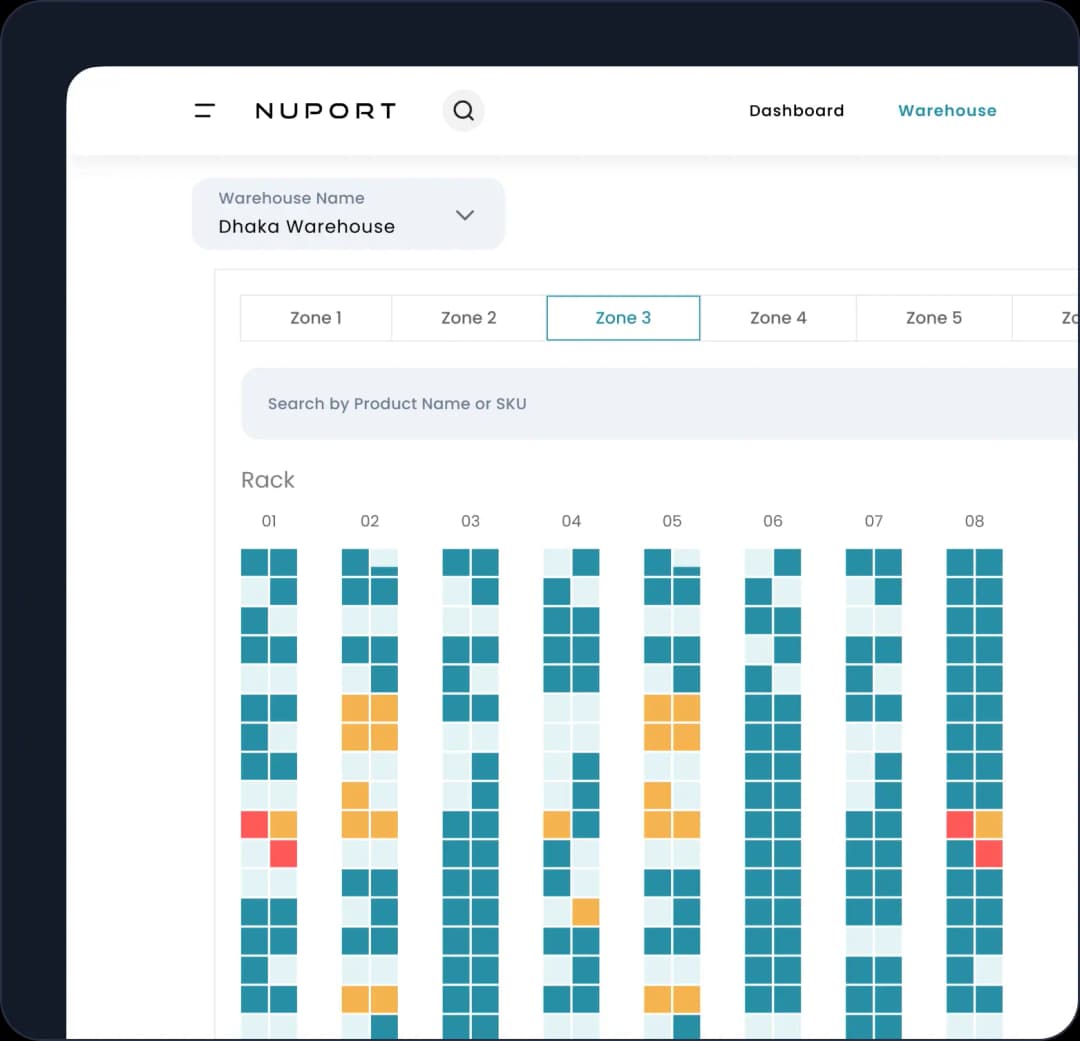Screen dimensions: 1080x1041
Task: Switch to Zone 4 tab
Action: pos(778,318)
